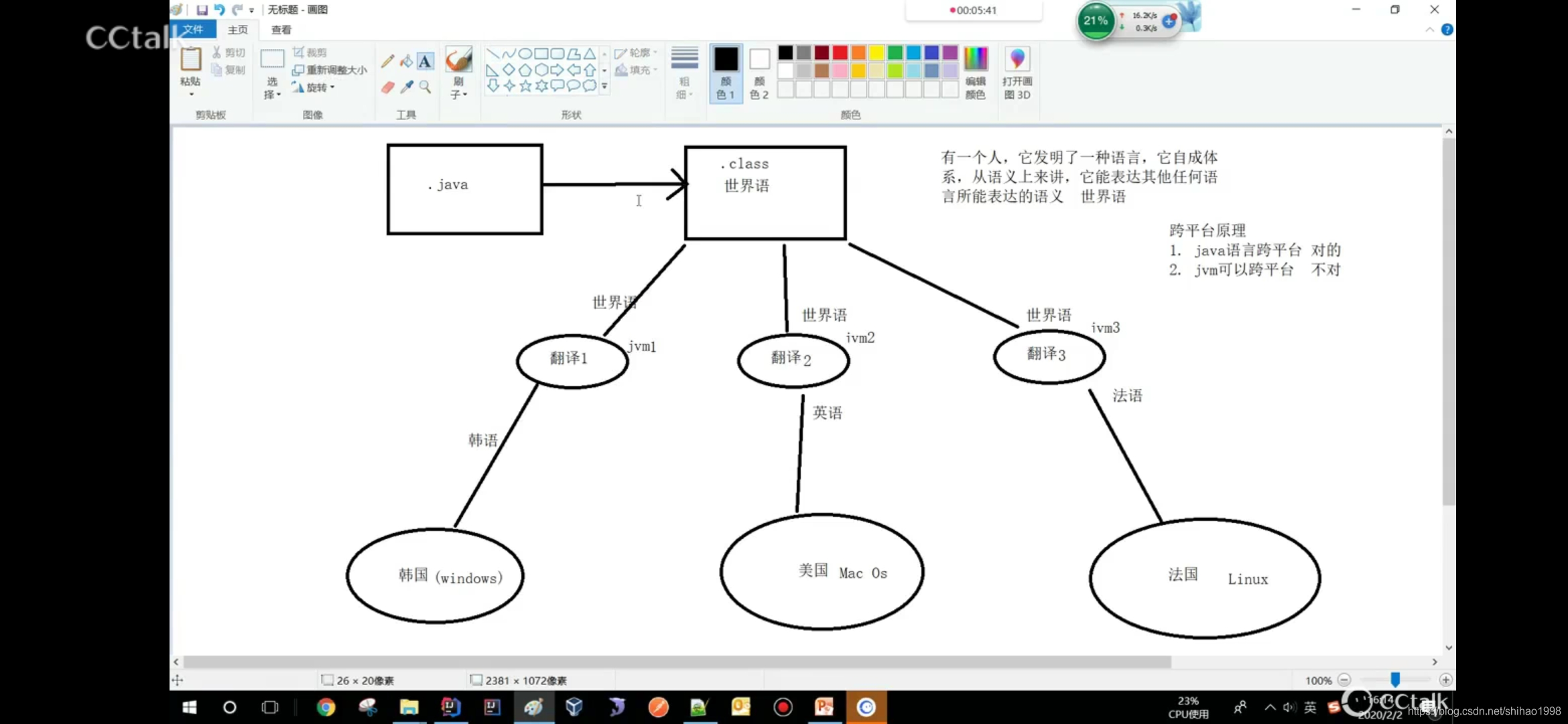This screenshot has height=724, width=1568.
Task: Open Task View on the taskbar
Action: click(270, 707)
